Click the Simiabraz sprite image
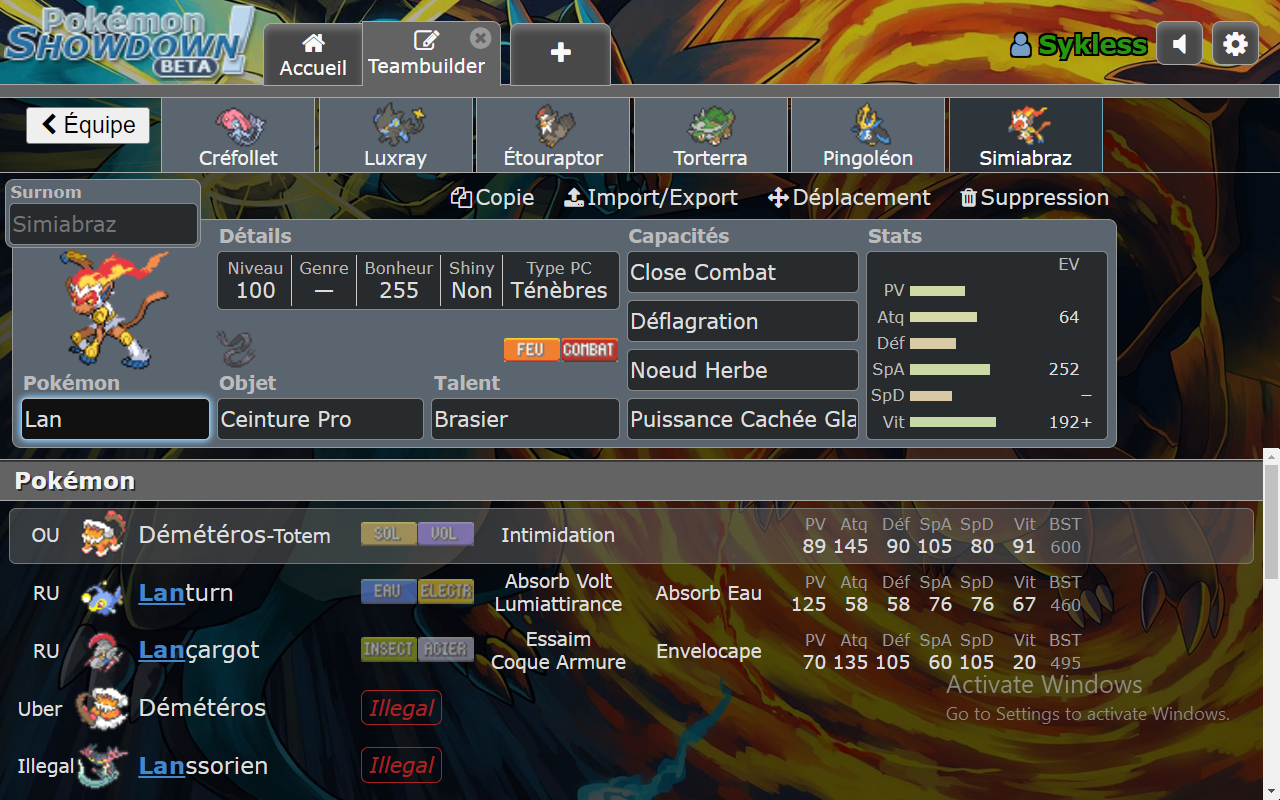 click(x=114, y=308)
